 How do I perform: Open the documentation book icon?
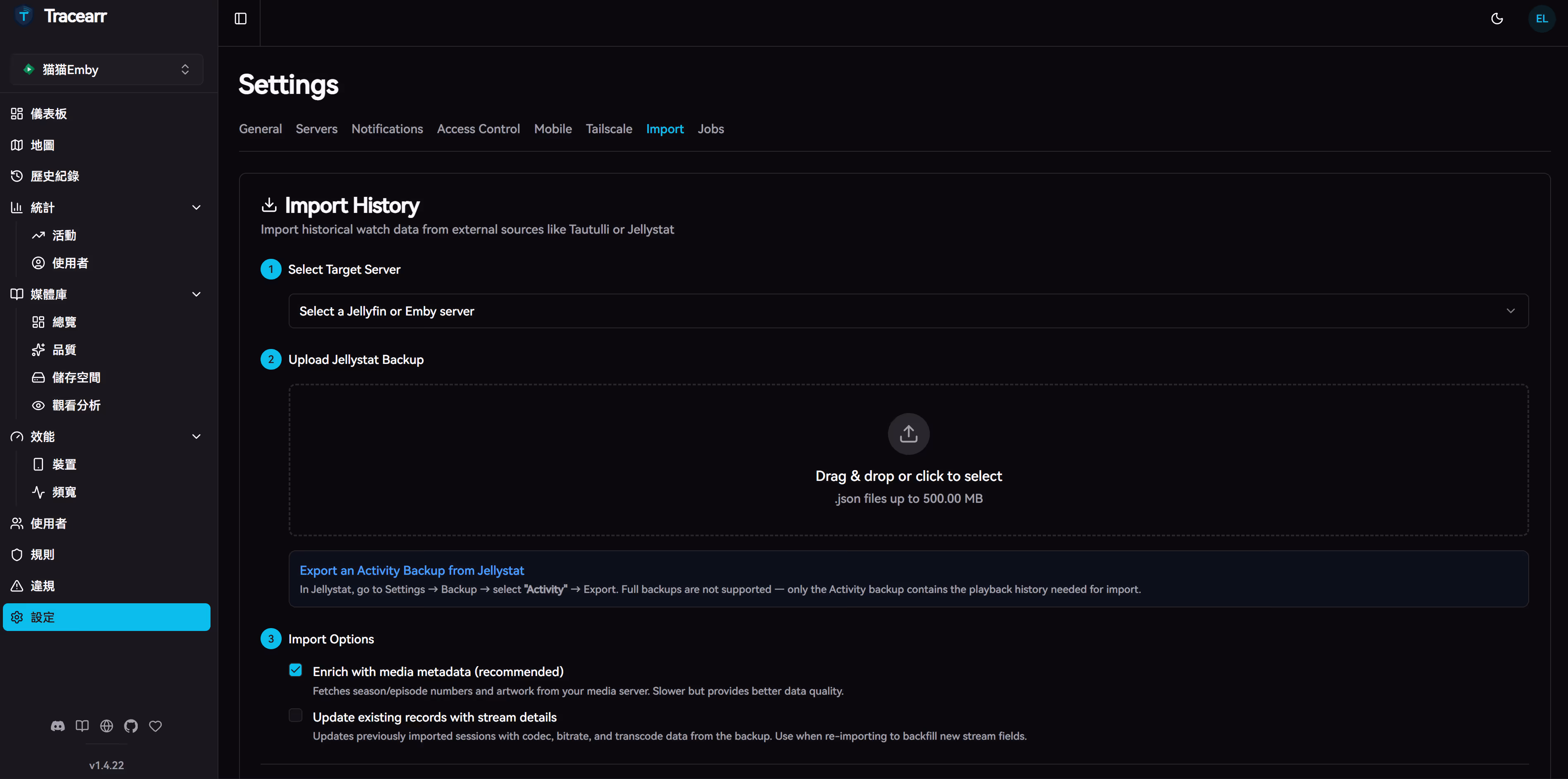(82, 726)
